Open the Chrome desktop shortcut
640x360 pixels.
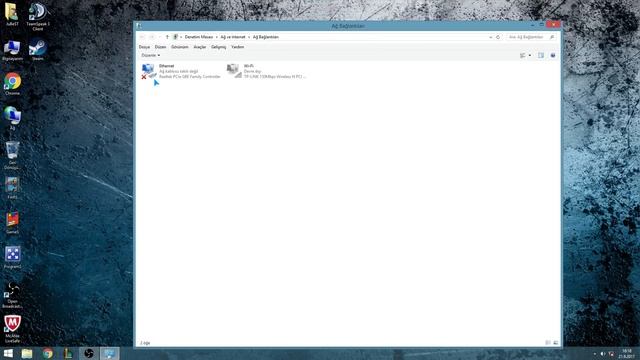point(12,84)
